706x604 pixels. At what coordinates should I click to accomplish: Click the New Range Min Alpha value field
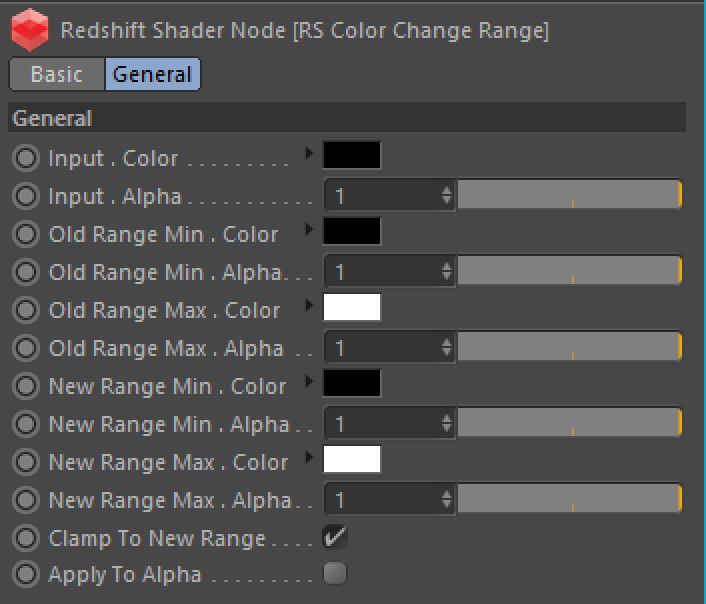point(389,423)
